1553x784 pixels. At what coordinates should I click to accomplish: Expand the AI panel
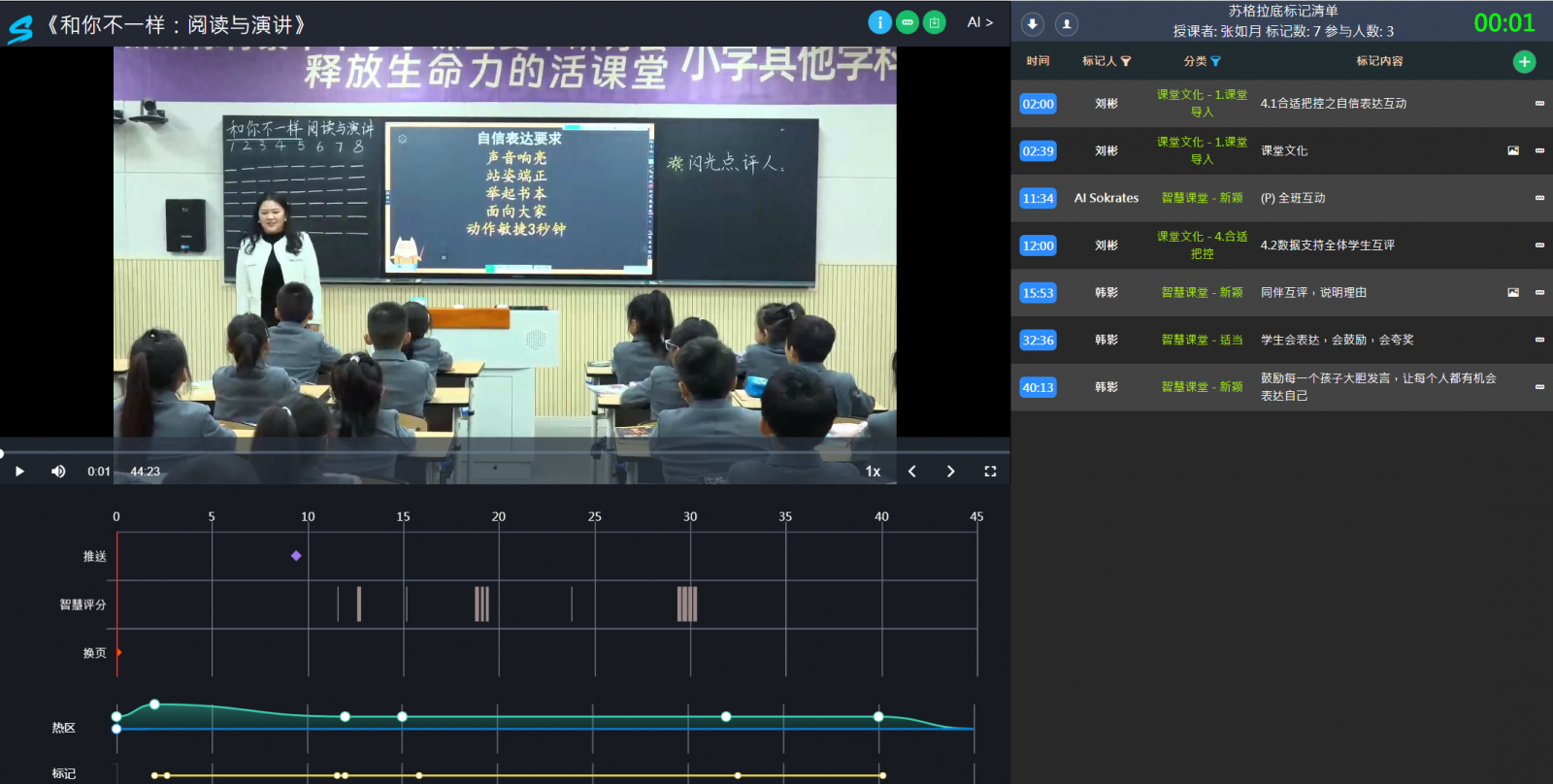pos(979,22)
